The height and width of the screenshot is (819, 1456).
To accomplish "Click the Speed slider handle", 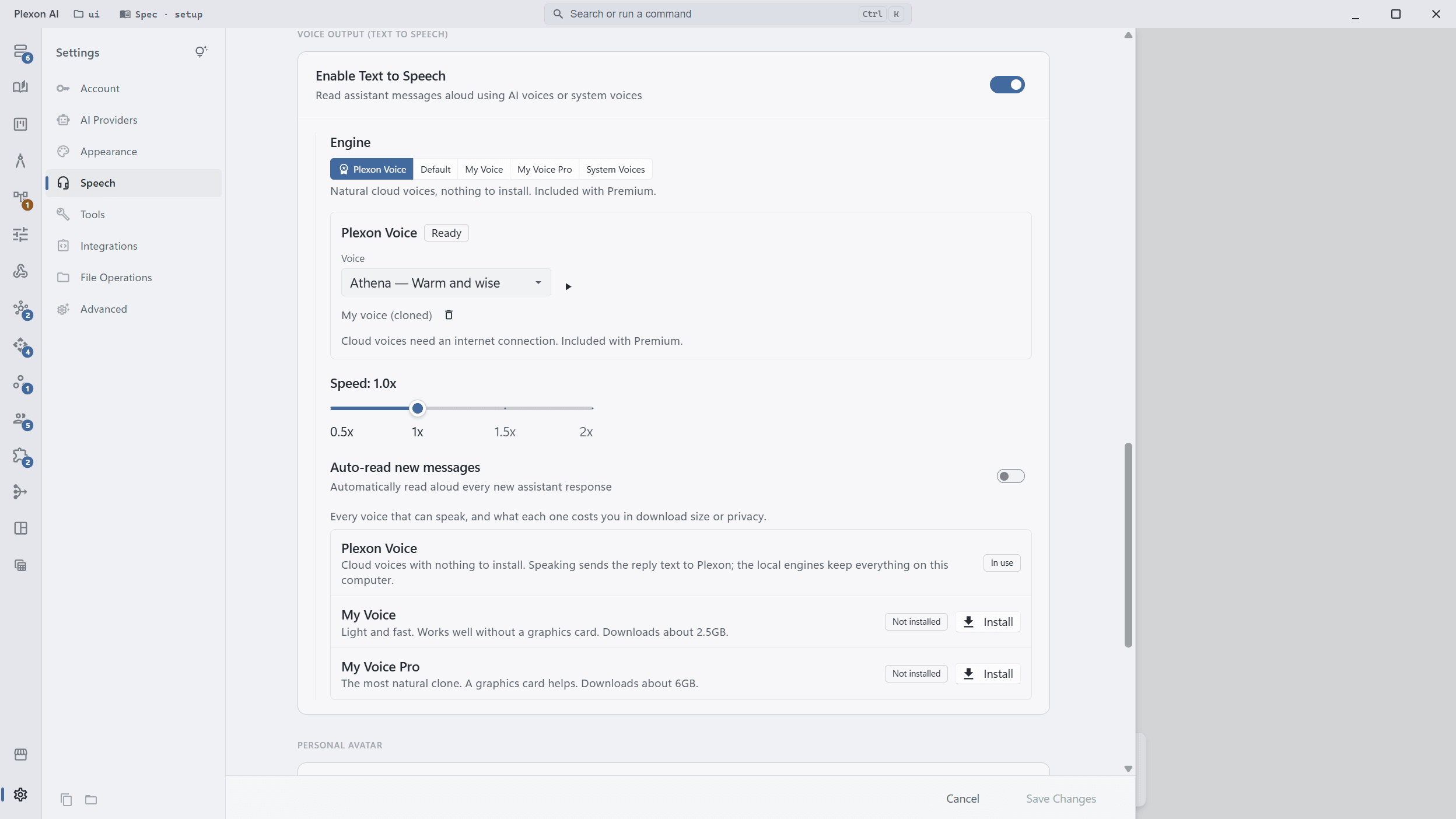I will (417, 408).
